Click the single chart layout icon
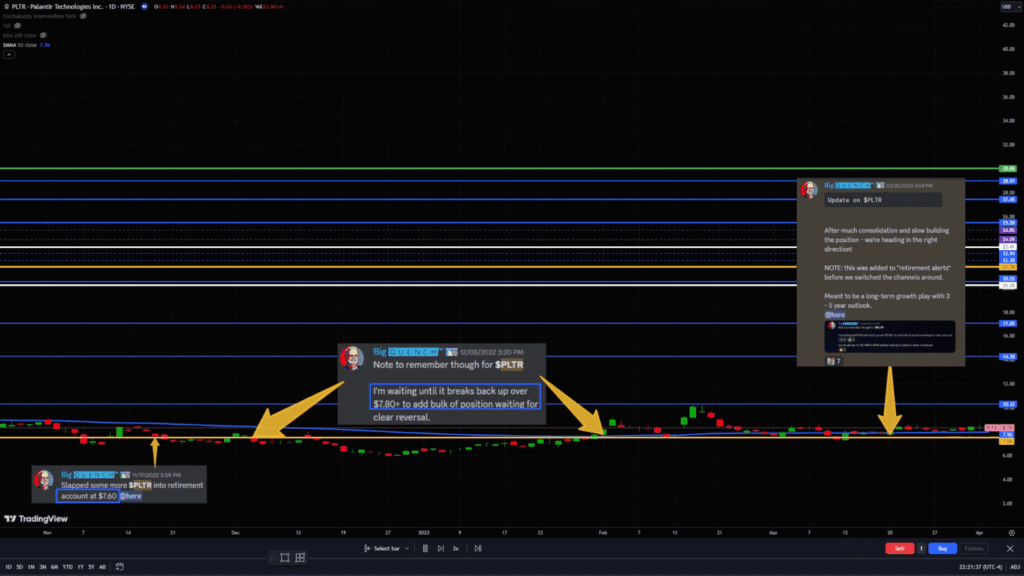 pos(284,557)
